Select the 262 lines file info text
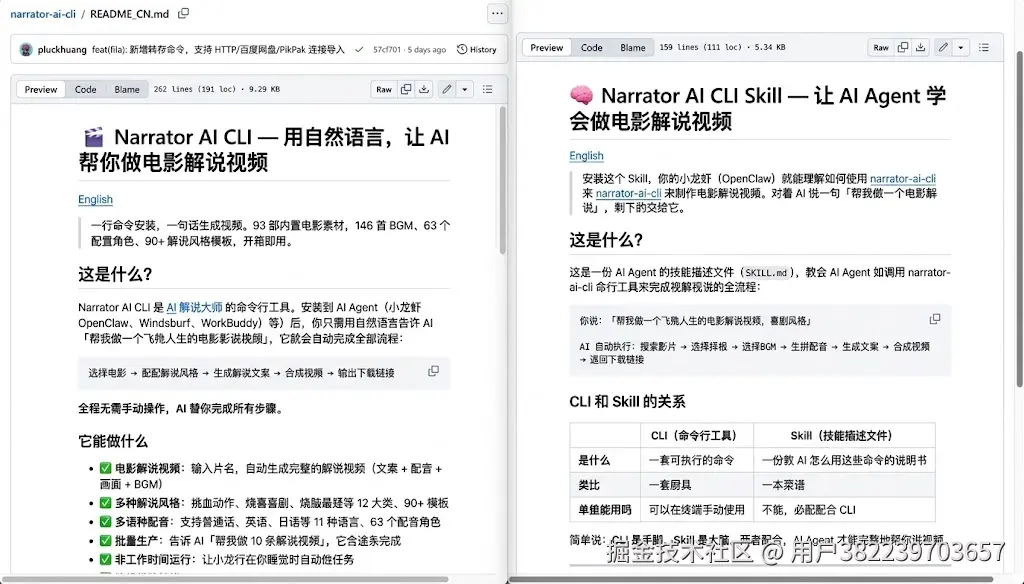The image size is (1024, 584). 217,89
